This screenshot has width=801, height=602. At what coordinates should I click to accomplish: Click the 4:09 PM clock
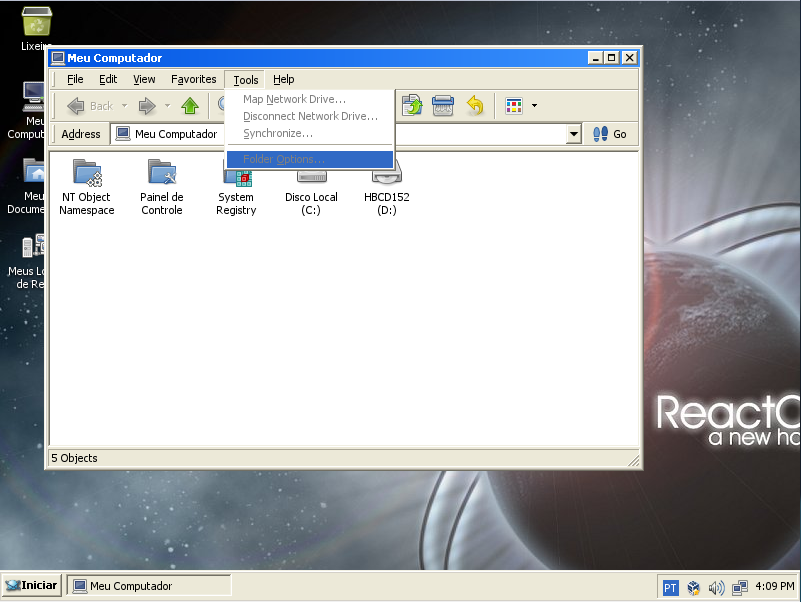[775, 586]
